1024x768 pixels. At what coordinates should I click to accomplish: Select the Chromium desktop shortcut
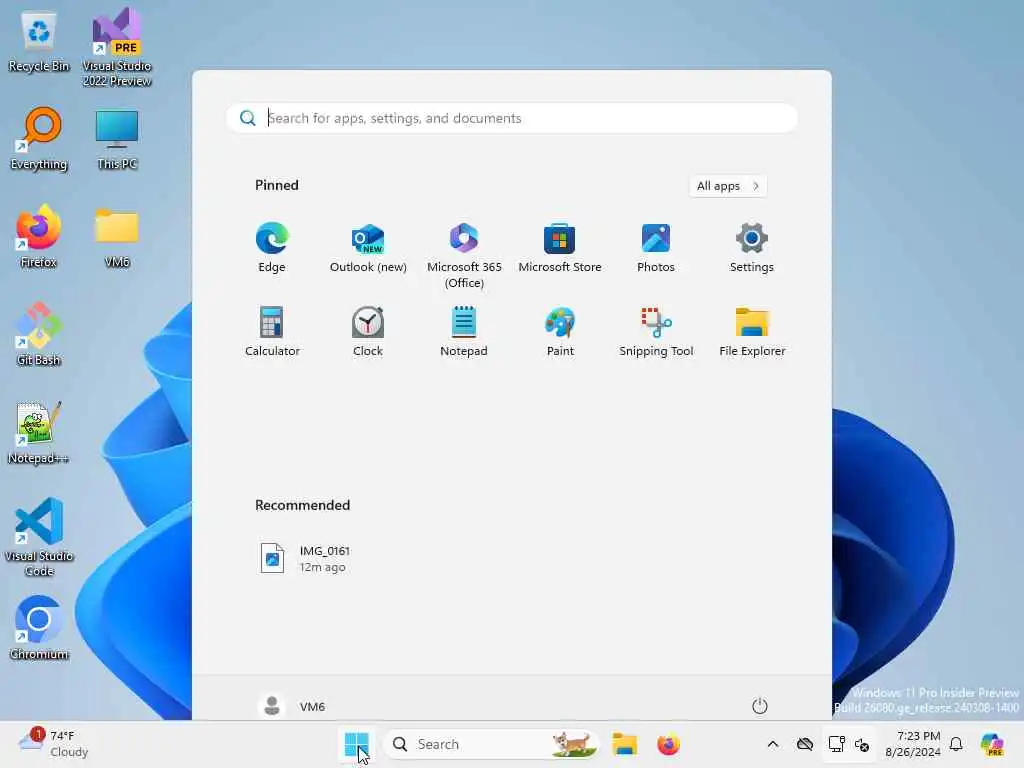39,628
